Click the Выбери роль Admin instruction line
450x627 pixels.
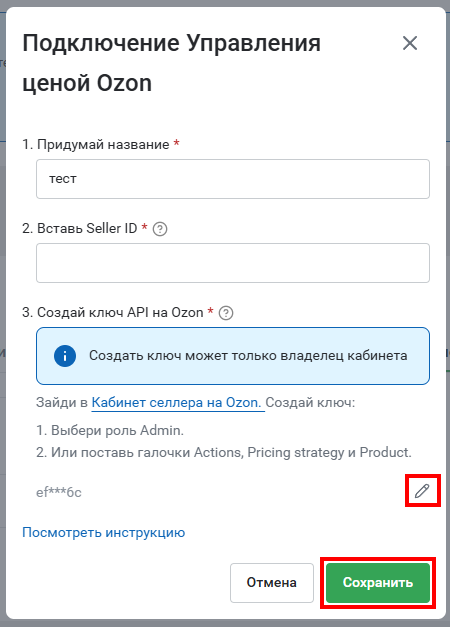tap(110, 430)
